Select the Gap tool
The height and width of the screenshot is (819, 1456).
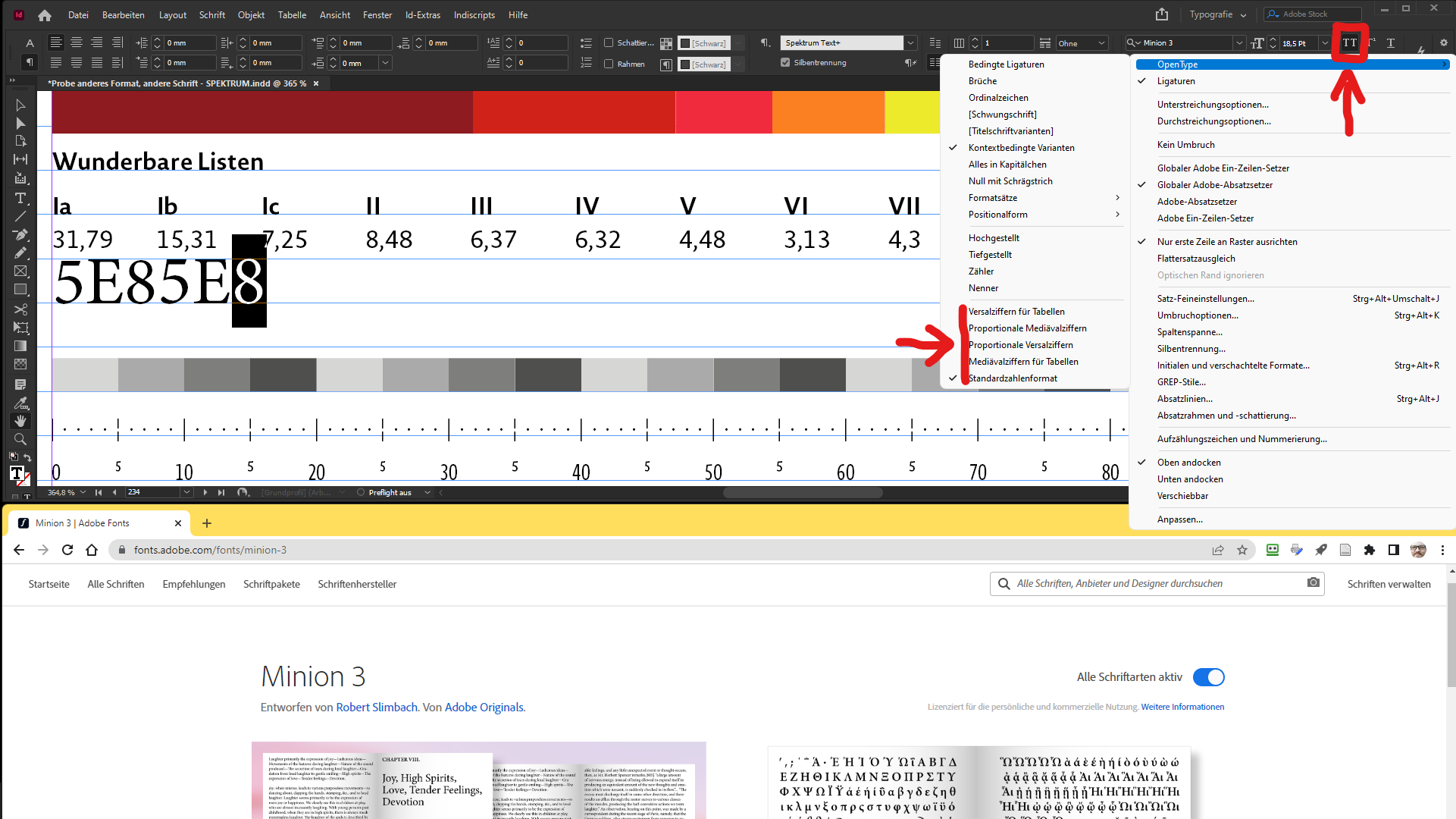[x=20, y=159]
